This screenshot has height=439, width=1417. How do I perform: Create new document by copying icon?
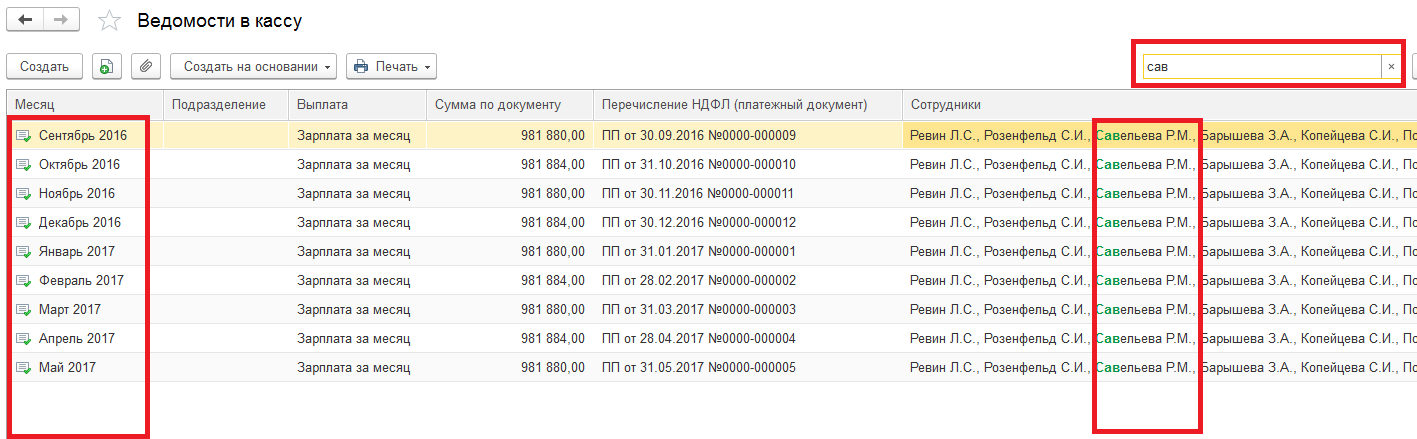coord(106,66)
